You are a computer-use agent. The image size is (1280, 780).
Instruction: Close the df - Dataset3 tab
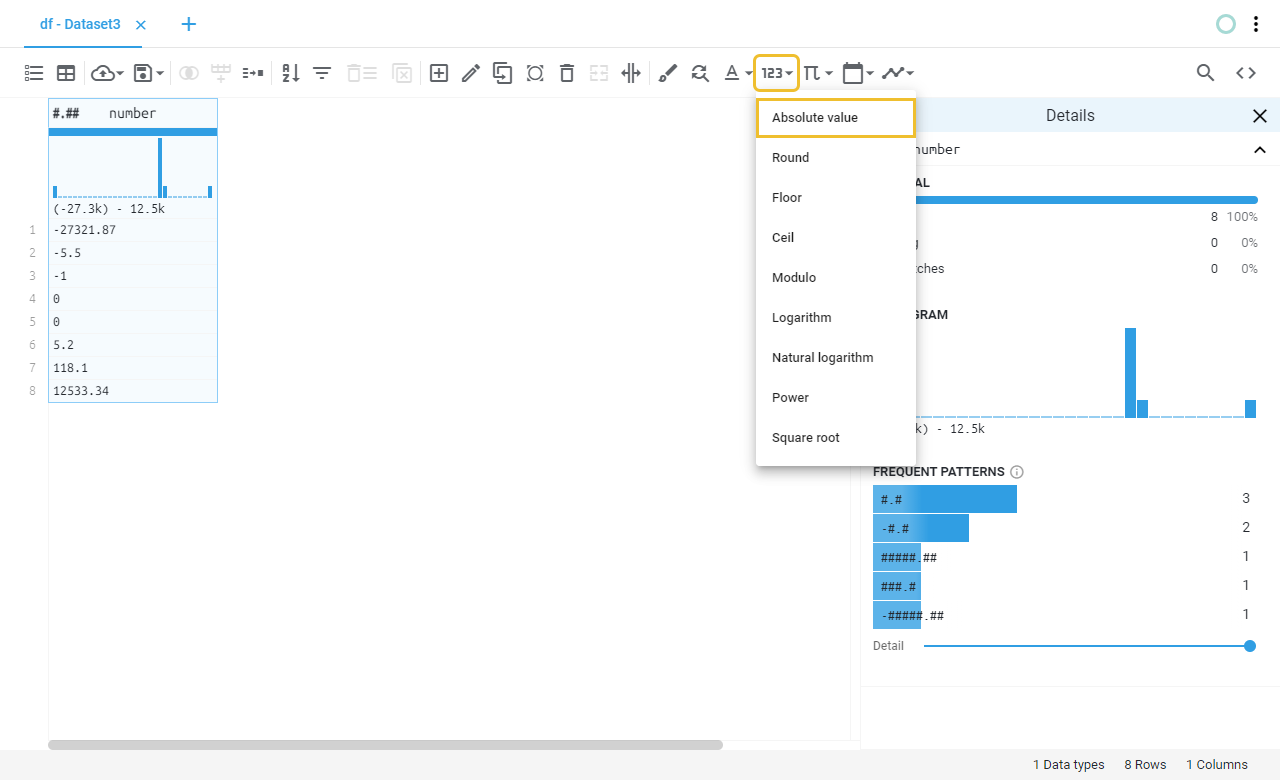pyautogui.click(x=141, y=24)
